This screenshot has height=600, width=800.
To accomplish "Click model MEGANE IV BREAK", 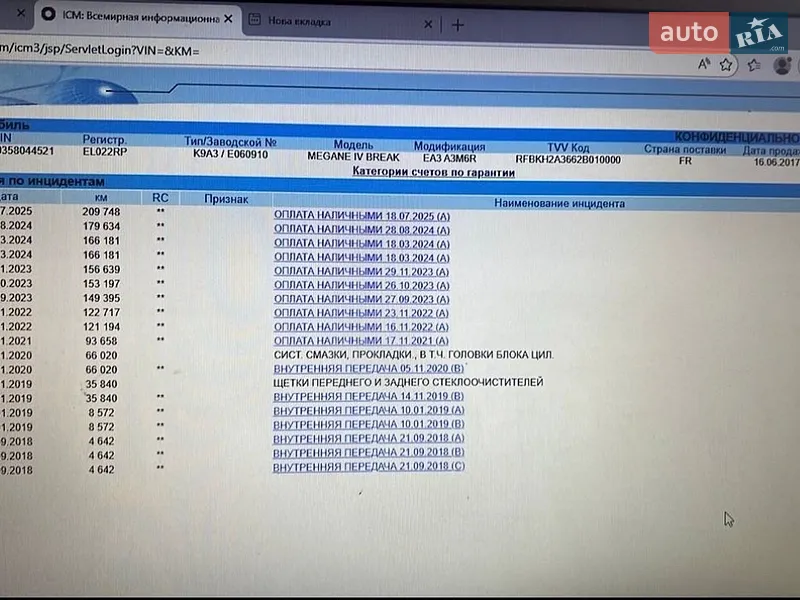I will (353, 157).
